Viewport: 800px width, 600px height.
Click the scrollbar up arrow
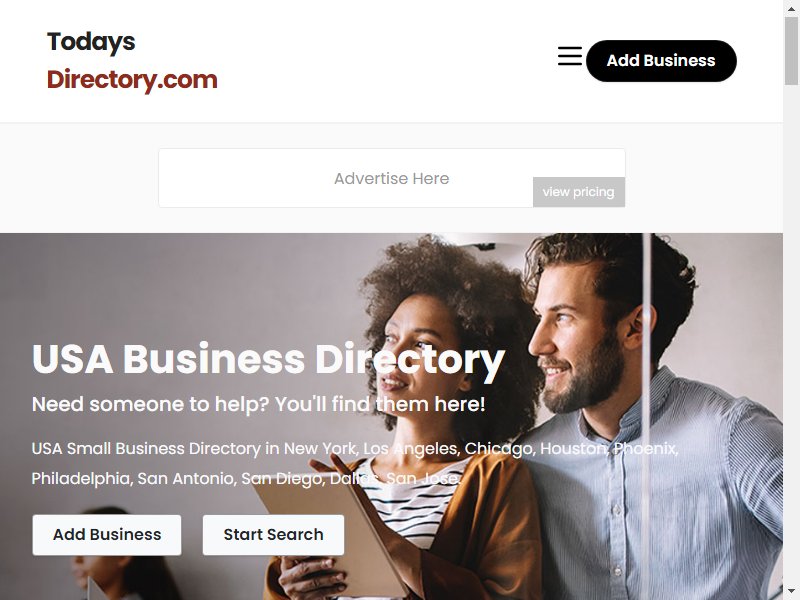791,7
